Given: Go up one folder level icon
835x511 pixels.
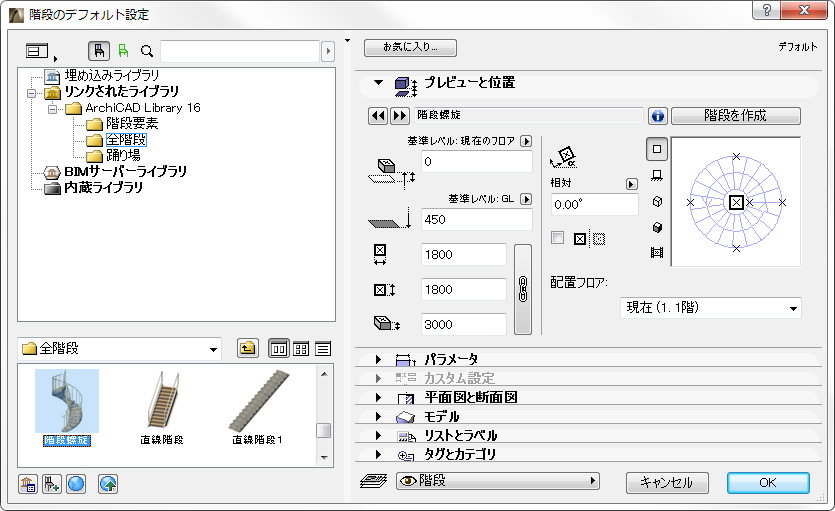Looking at the screenshot, I should [x=248, y=349].
